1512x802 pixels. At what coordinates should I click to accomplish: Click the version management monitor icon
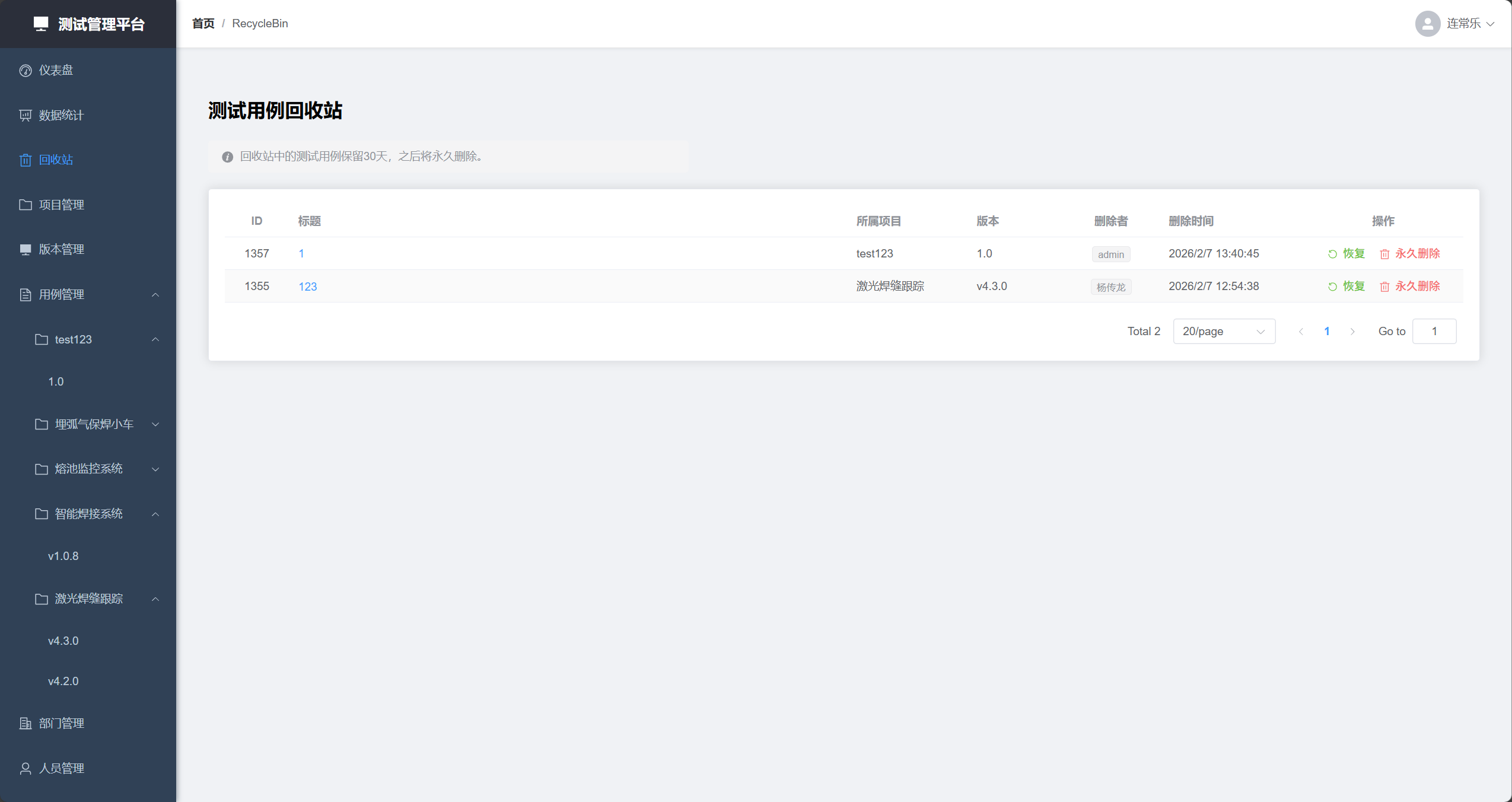tap(26, 250)
